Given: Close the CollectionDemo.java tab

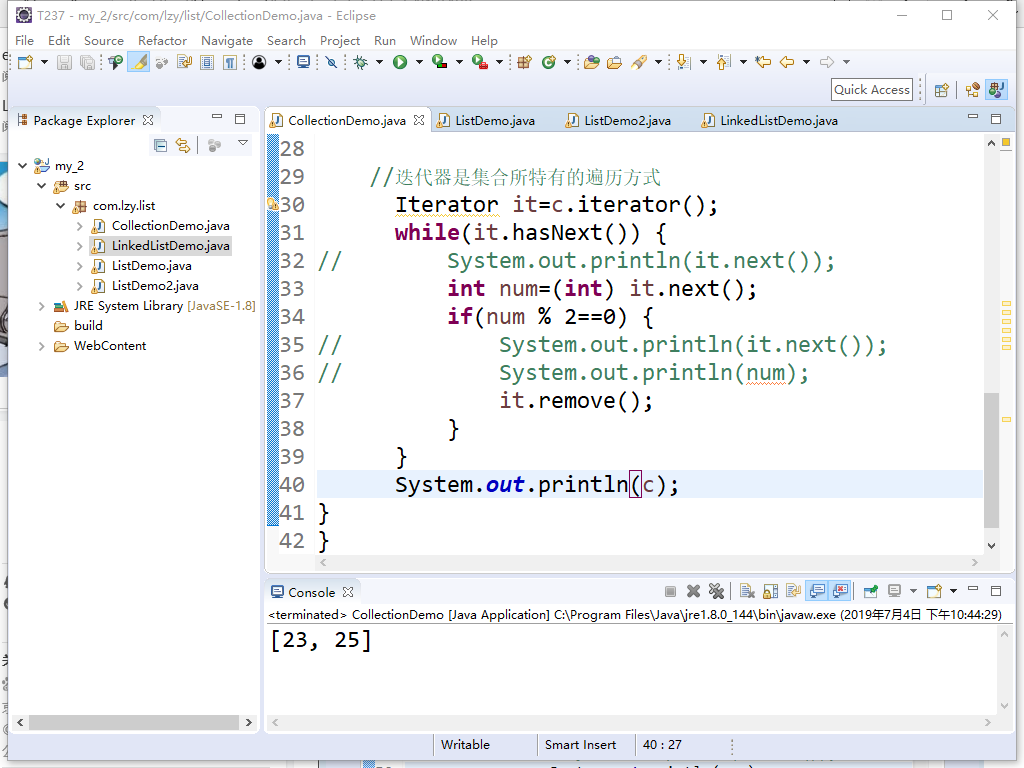Looking at the screenshot, I should click(419, 120).
